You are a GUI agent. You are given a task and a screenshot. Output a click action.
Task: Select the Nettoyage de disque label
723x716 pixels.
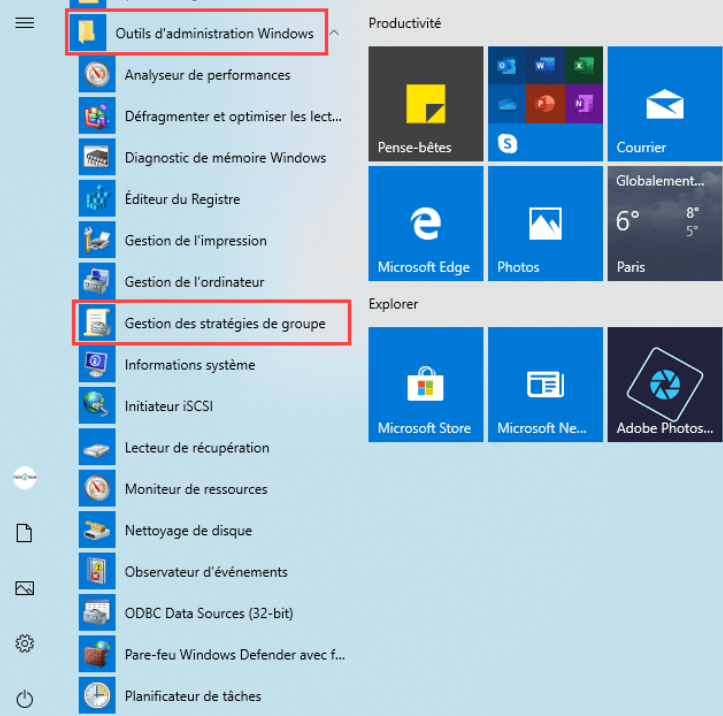point(189,530)
